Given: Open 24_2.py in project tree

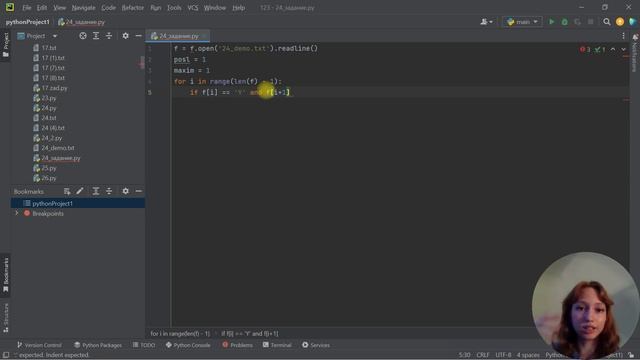Looking at the screenshot, I should pos(51,138).
